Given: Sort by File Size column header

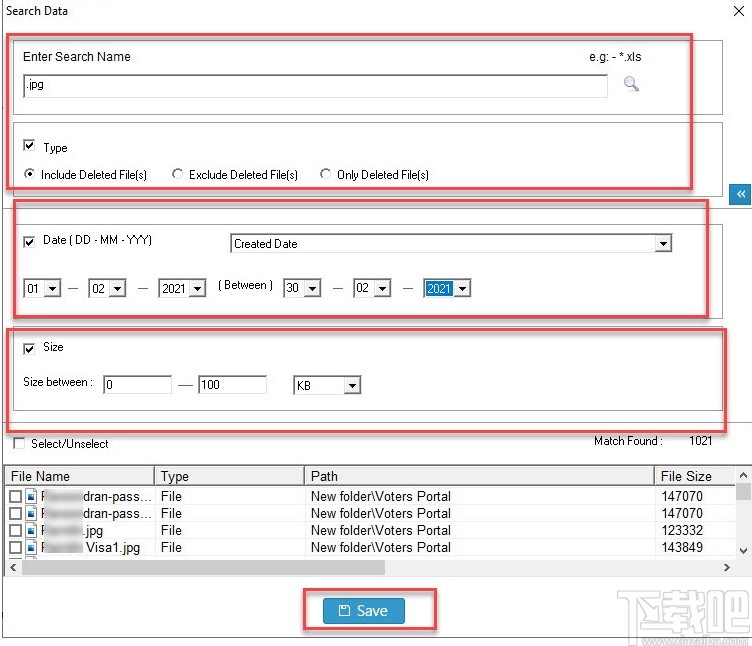Looking at the screenshot, I should 694,476.
